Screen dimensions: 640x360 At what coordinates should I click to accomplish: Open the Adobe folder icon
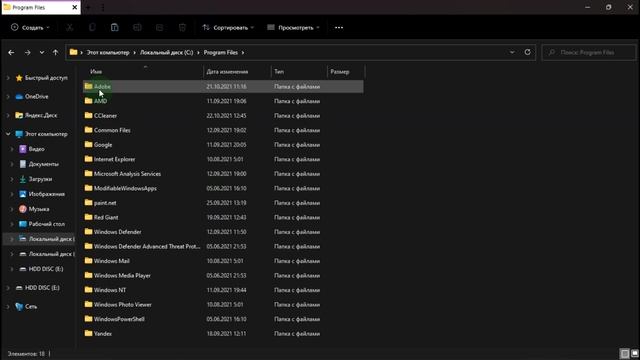88,86
